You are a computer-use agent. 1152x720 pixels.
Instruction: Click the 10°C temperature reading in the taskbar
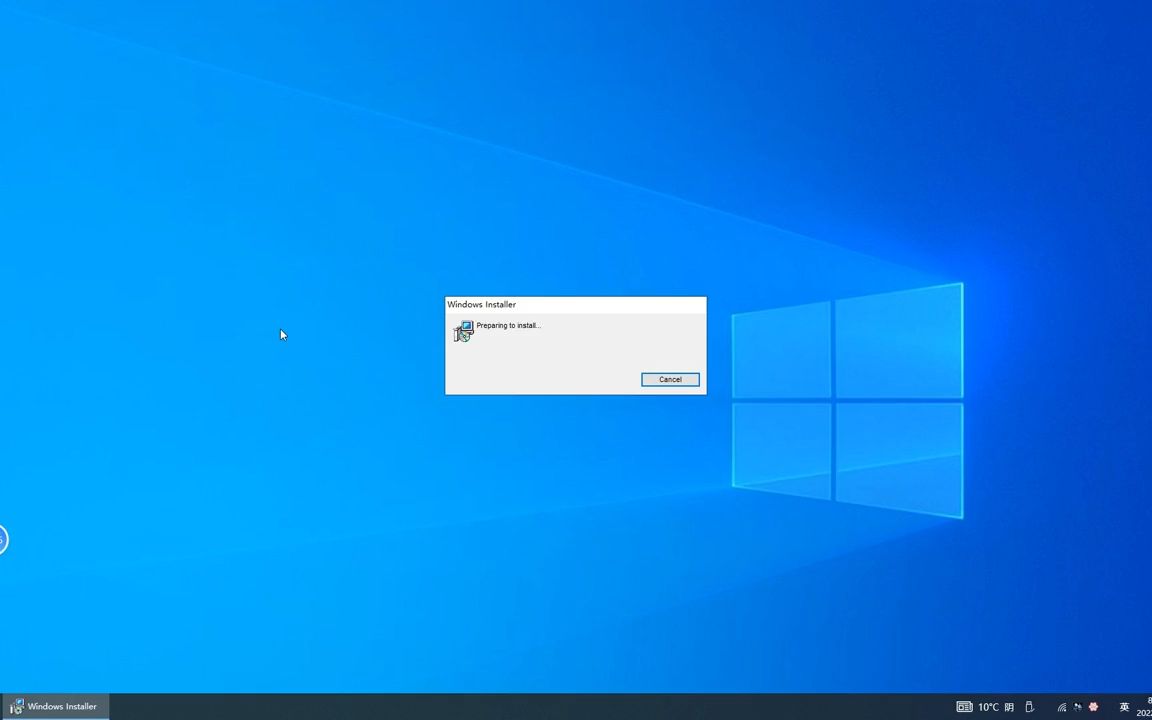pos(987,706)
